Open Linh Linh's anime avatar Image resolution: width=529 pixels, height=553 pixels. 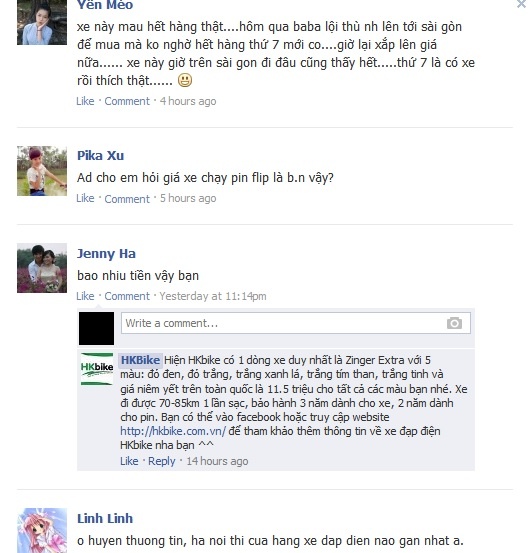click(42, 530)
